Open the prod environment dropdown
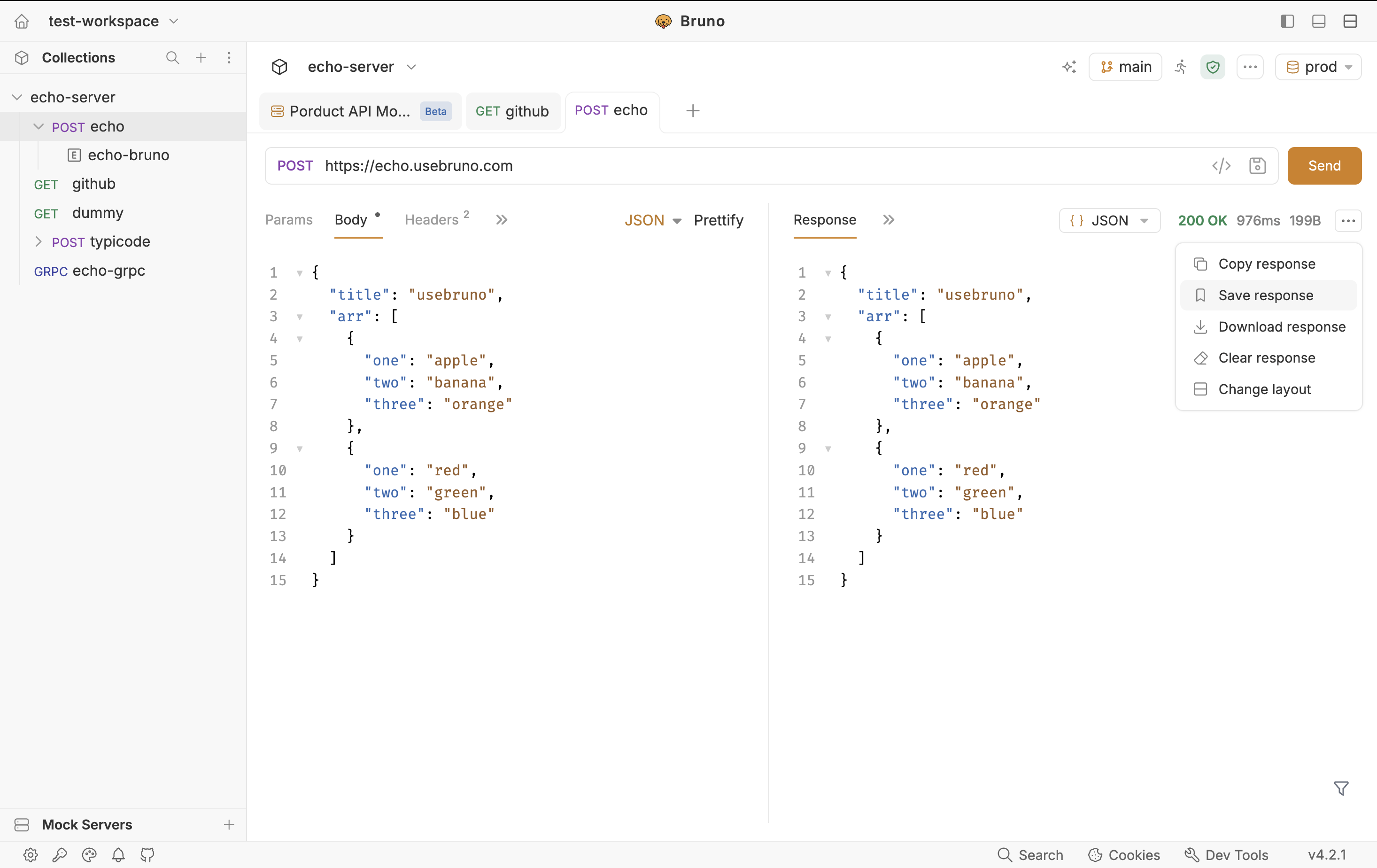1377x868 pixels. [1318, 67]
